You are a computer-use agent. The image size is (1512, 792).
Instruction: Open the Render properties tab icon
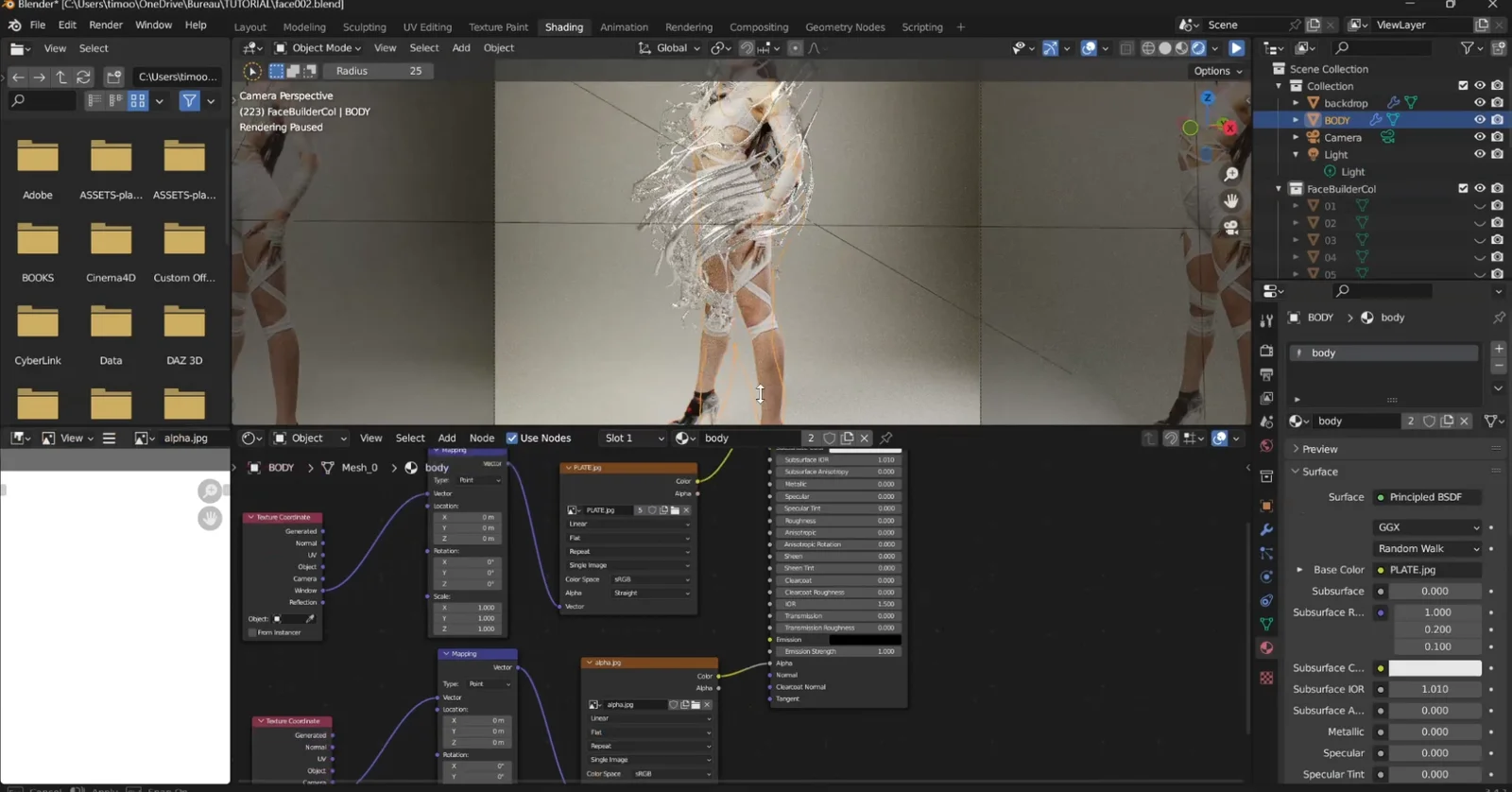pyautogui.click(x=1266, y=351)
